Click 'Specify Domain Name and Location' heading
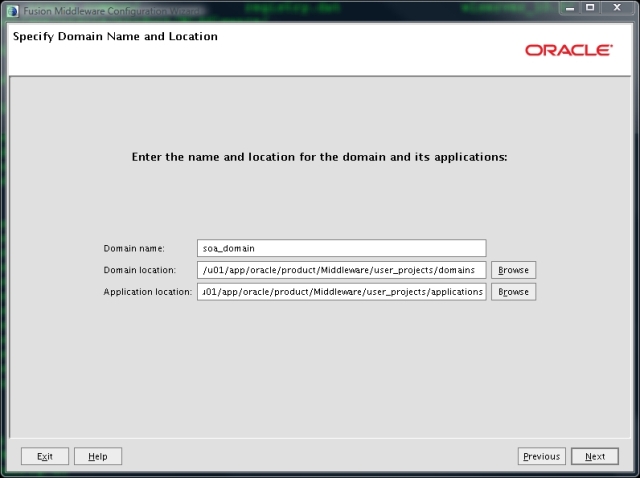Viewport: 640px width, 478px height. click(x=115, y=36)
